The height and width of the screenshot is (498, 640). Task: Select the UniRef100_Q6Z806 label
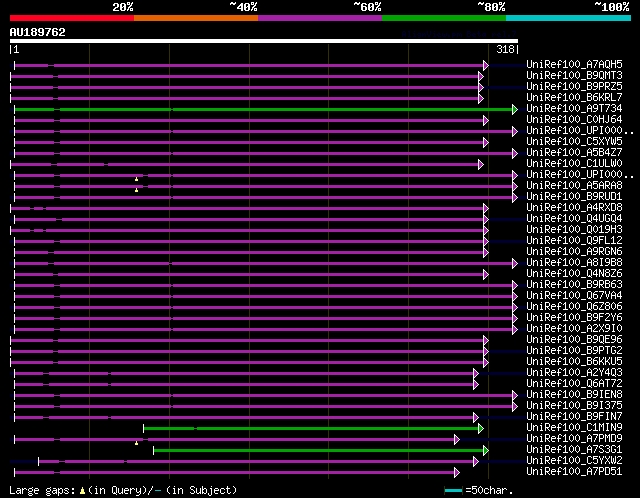[x=574, y=307]
